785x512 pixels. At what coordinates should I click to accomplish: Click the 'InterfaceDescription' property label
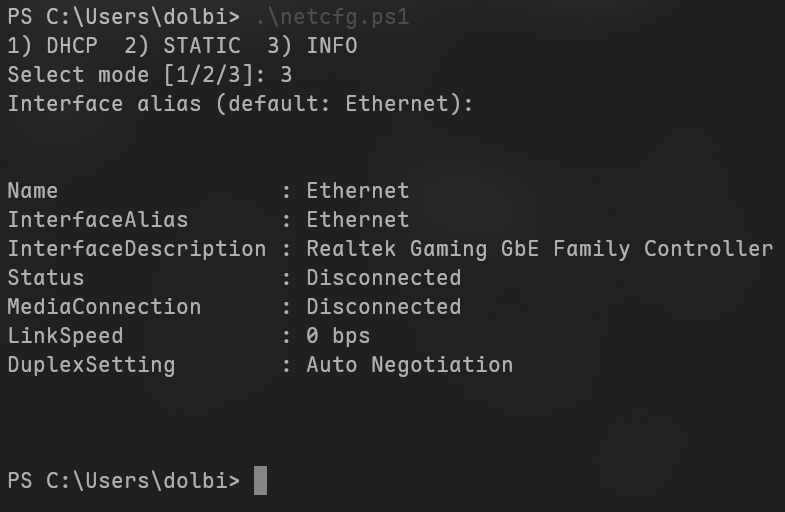click(x=137, y=249)
